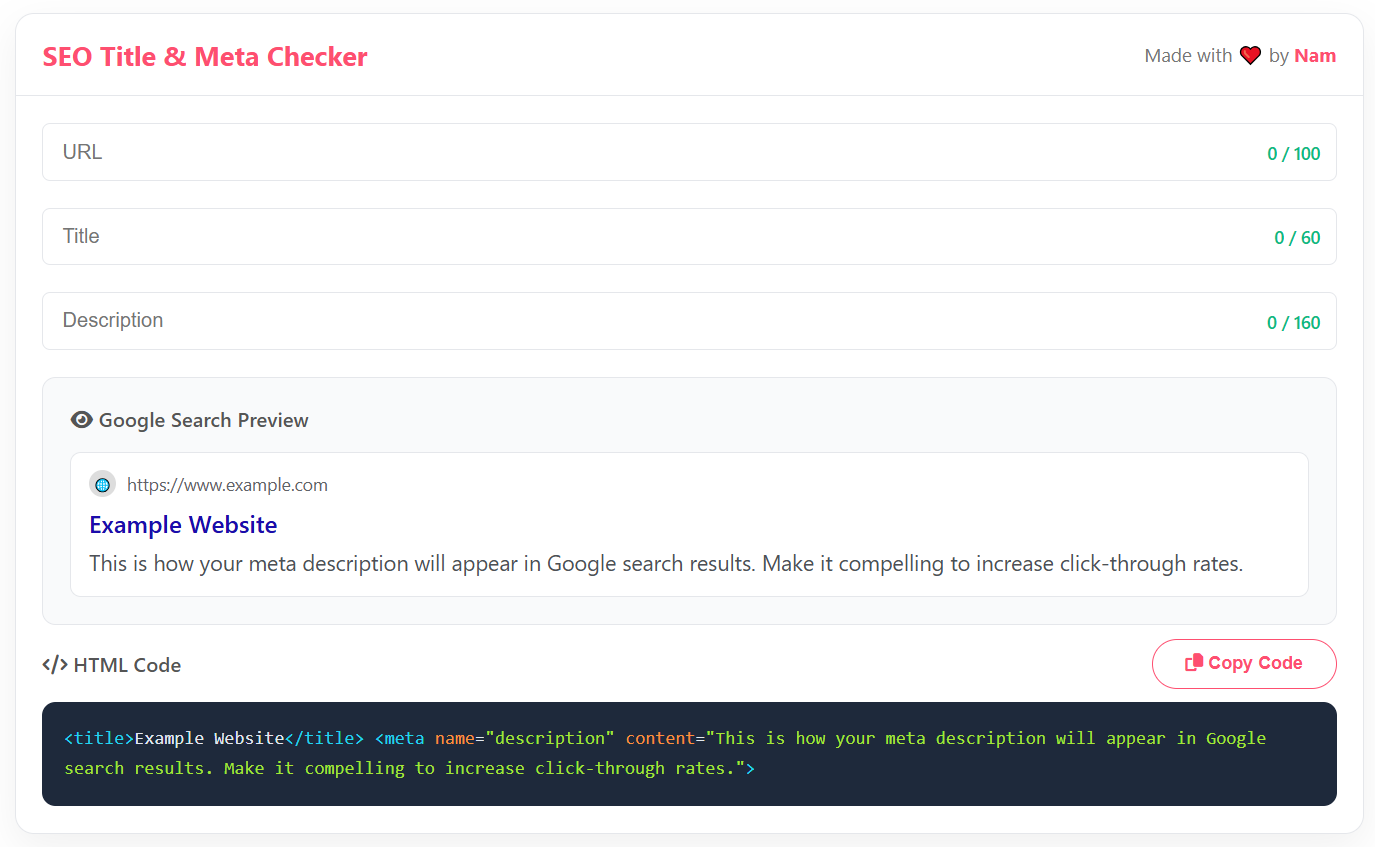Click the 0/100 character counter
Viewport: 1375px width, 847px height.
point(1294,152)
